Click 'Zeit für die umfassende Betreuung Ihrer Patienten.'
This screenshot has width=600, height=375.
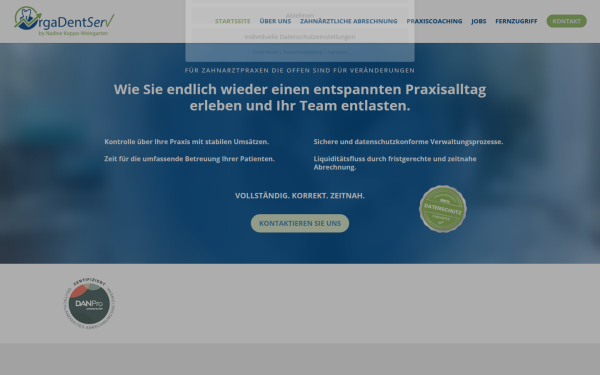pyautogui.click(x=189, y=159)
